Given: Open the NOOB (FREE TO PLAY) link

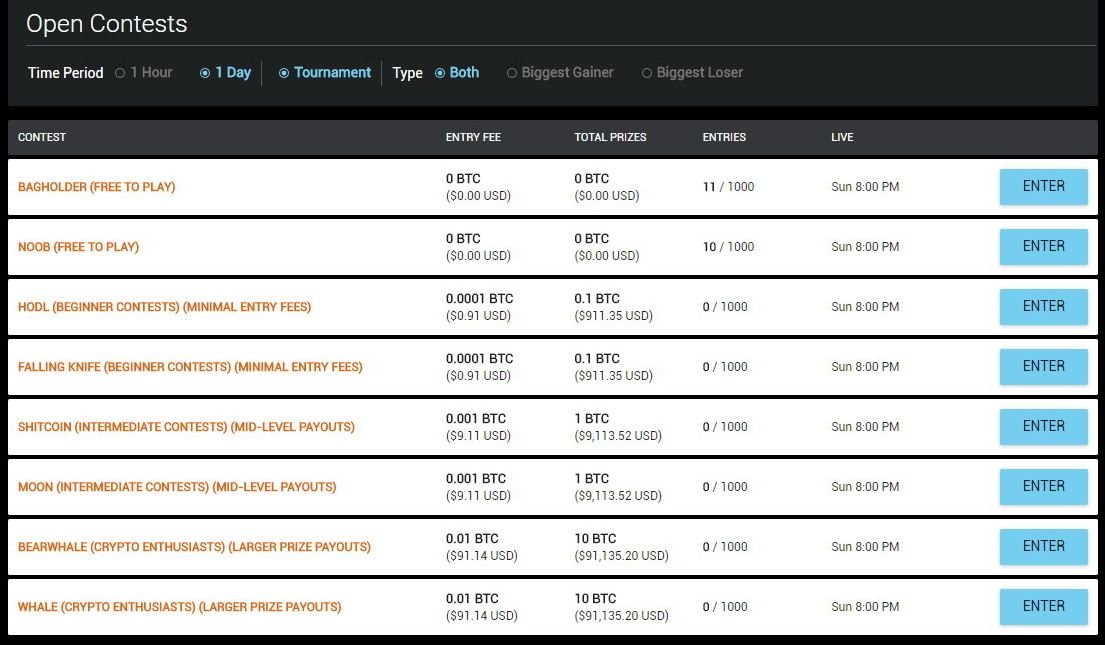Looking at the screenshot, I should click(78, 247).
